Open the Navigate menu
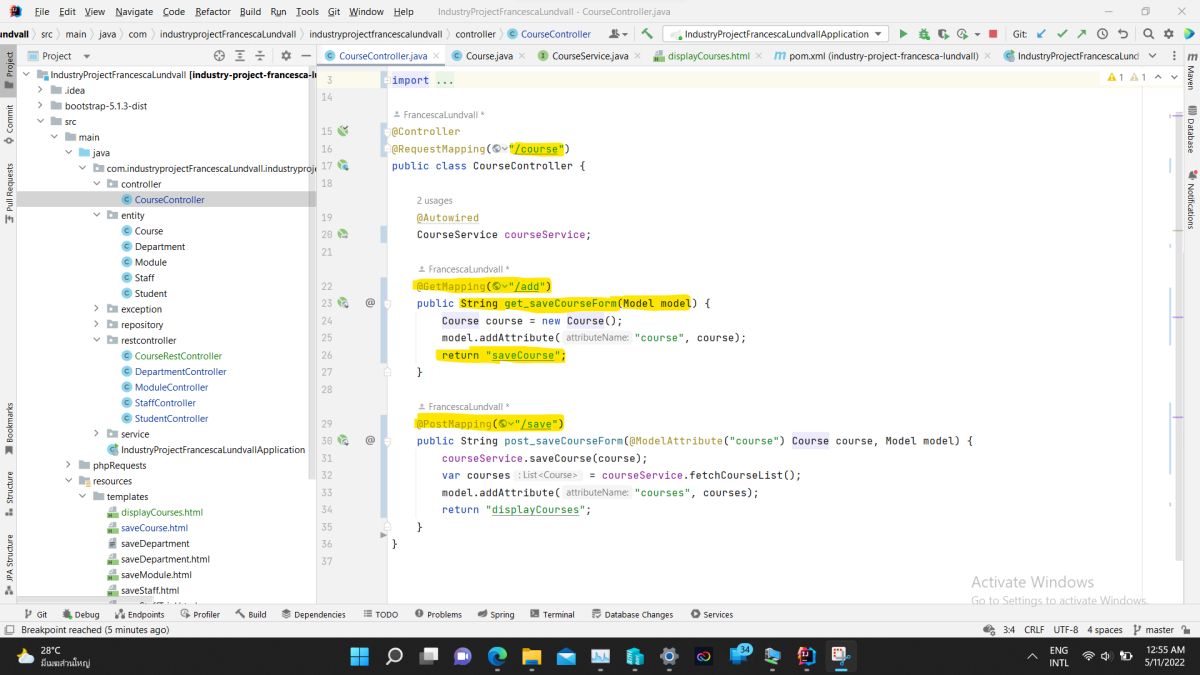This screenshot has width=1200, height=675. (134, 11)
